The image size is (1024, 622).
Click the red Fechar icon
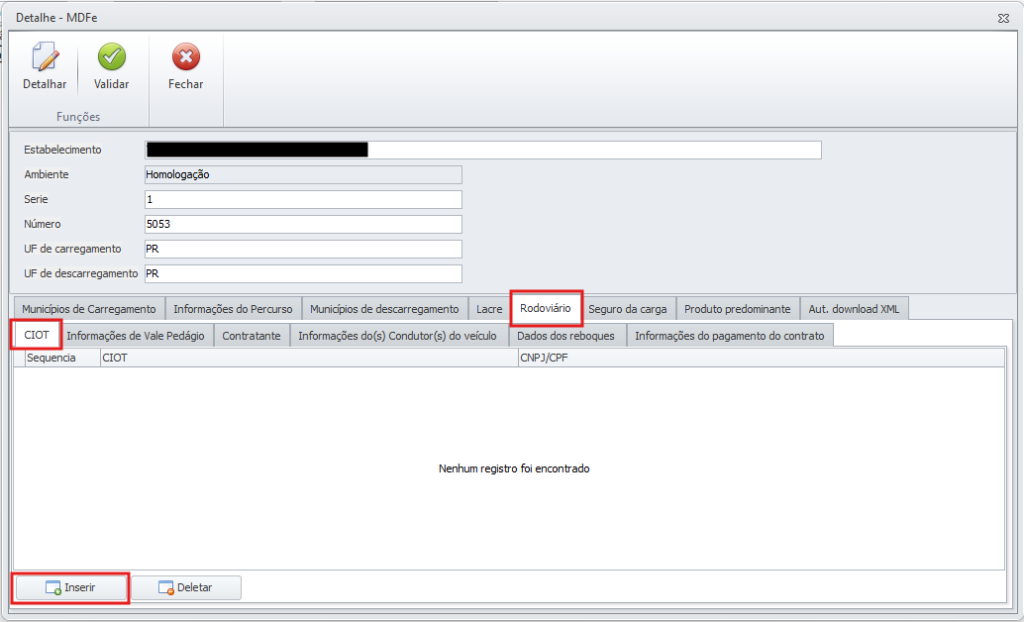click(185, 59)
